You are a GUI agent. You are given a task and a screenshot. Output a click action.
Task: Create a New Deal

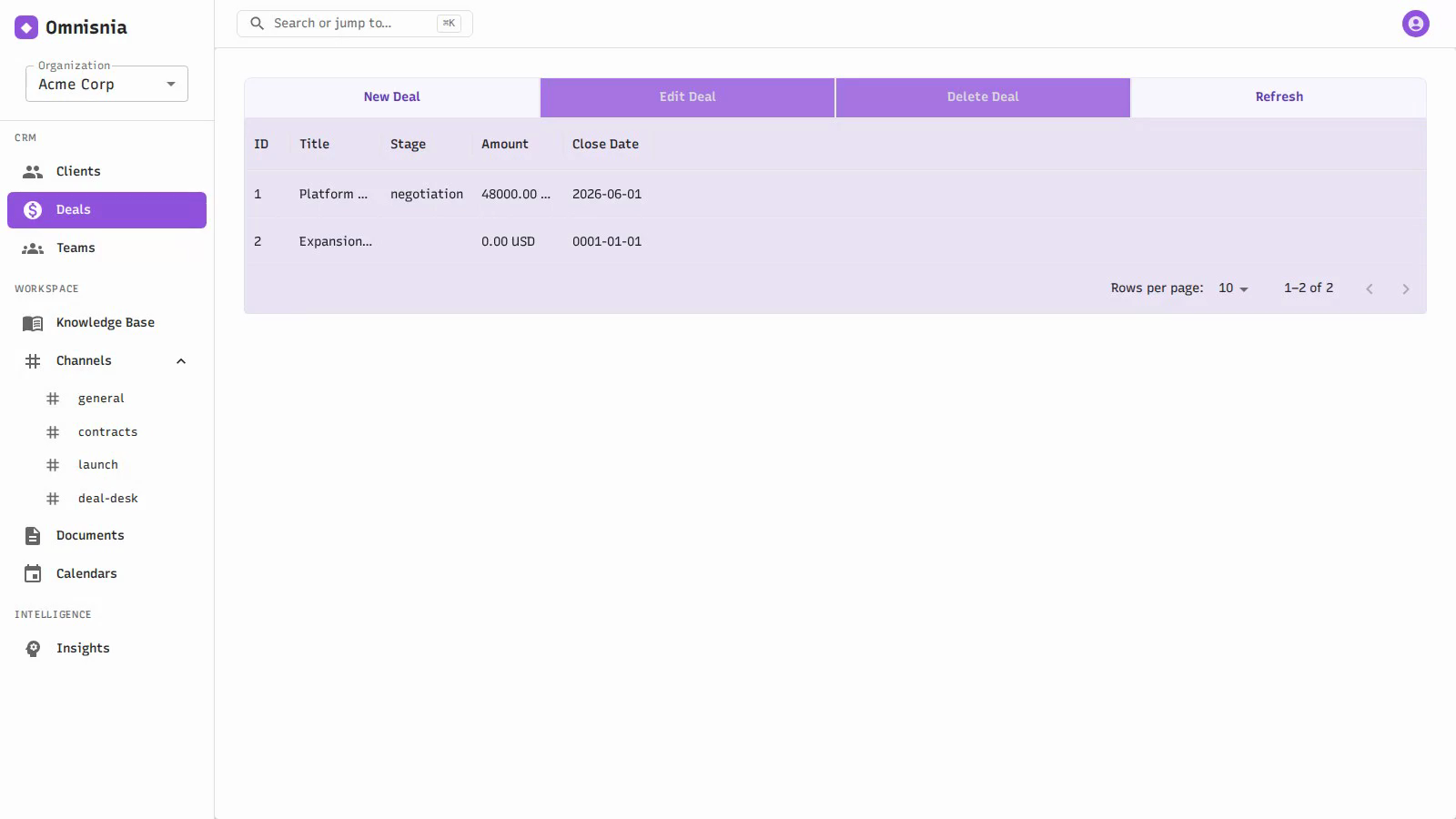pyautogui.click(x=392, y=97)
